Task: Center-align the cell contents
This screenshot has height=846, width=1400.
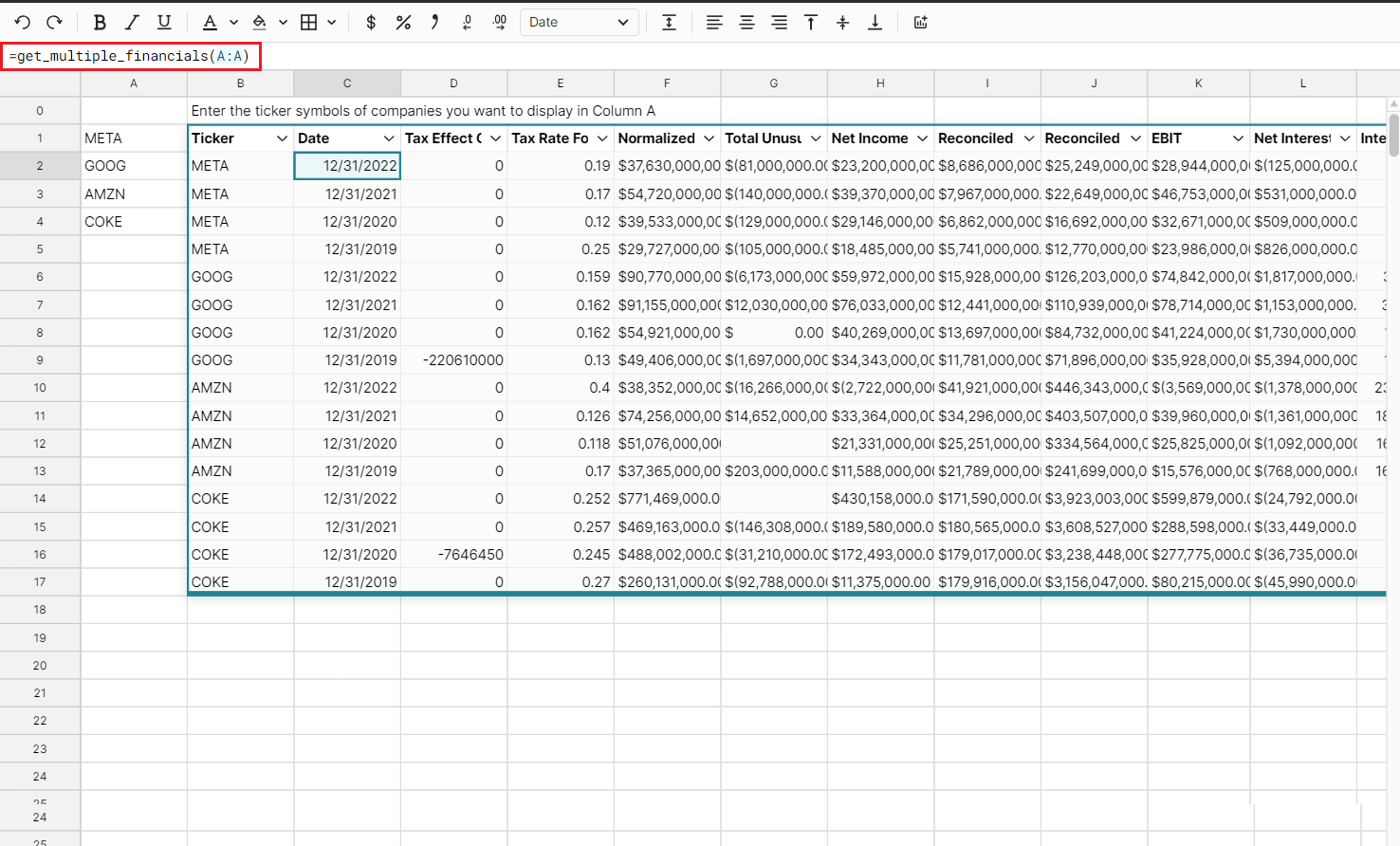Action: [x=746, y=22]
